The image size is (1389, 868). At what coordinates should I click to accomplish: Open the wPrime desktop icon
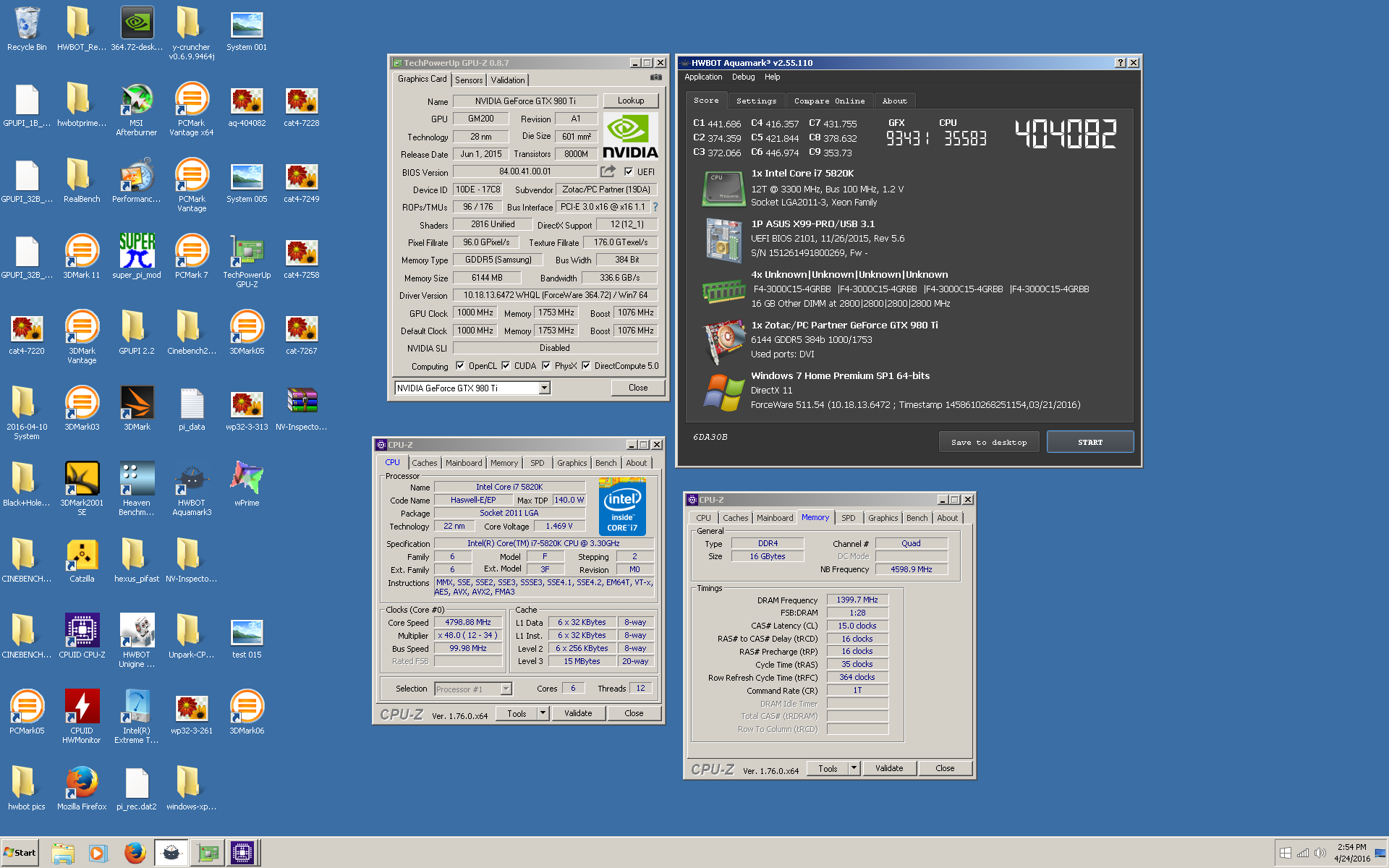pyautogui.click(x=247, y=485)
